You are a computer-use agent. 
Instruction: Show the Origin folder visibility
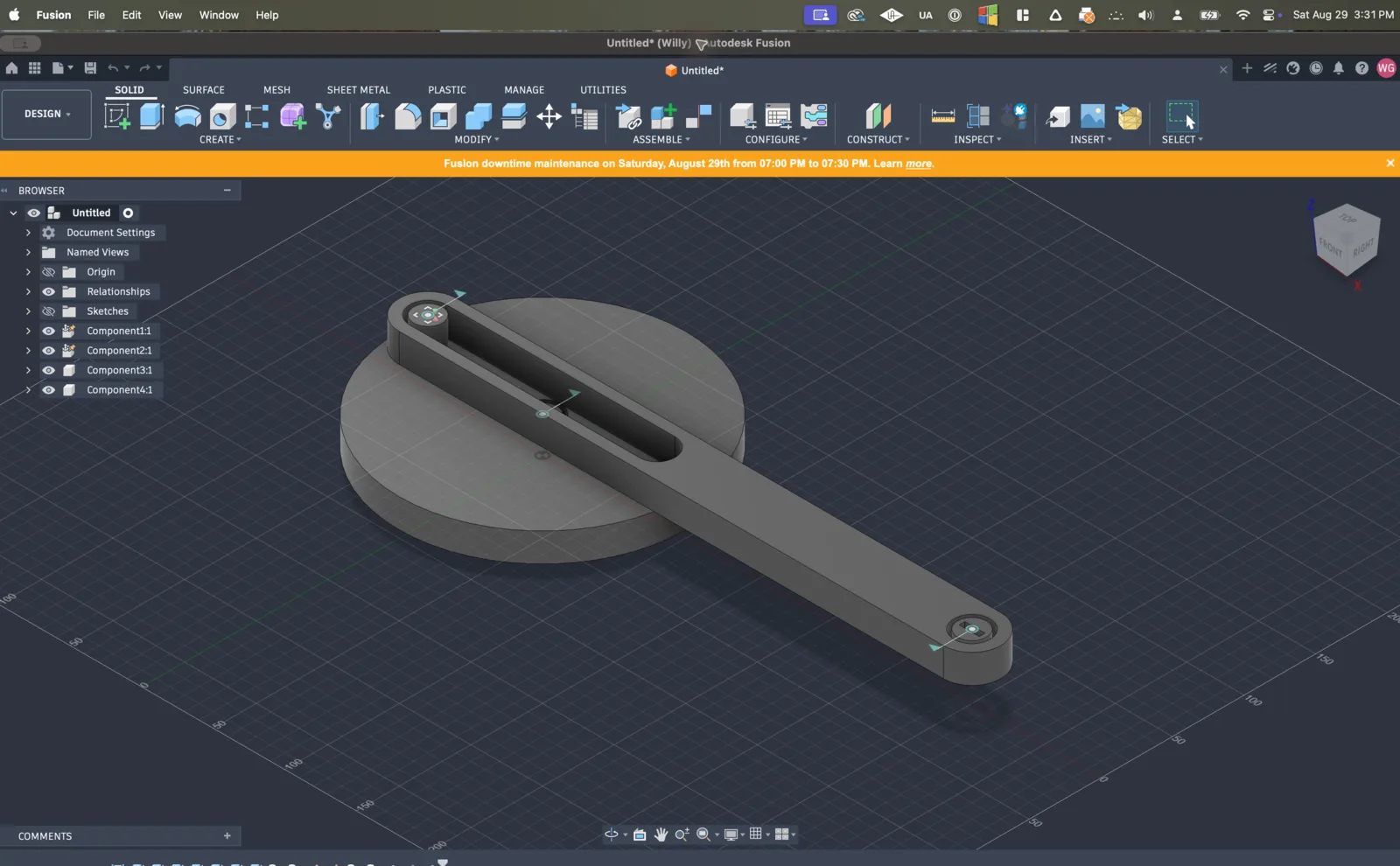[48, 272]
